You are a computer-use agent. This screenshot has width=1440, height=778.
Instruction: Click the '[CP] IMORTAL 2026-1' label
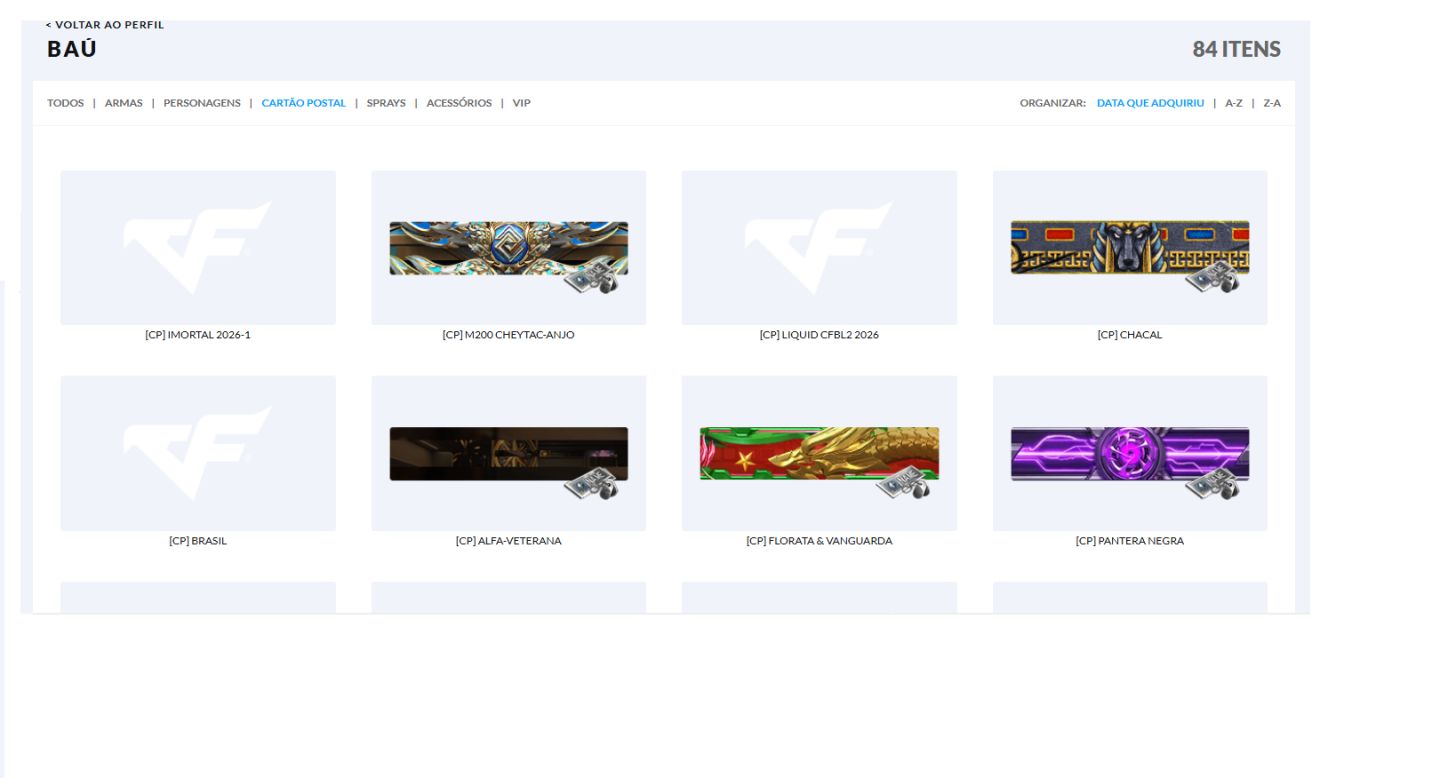pos(198,335)
